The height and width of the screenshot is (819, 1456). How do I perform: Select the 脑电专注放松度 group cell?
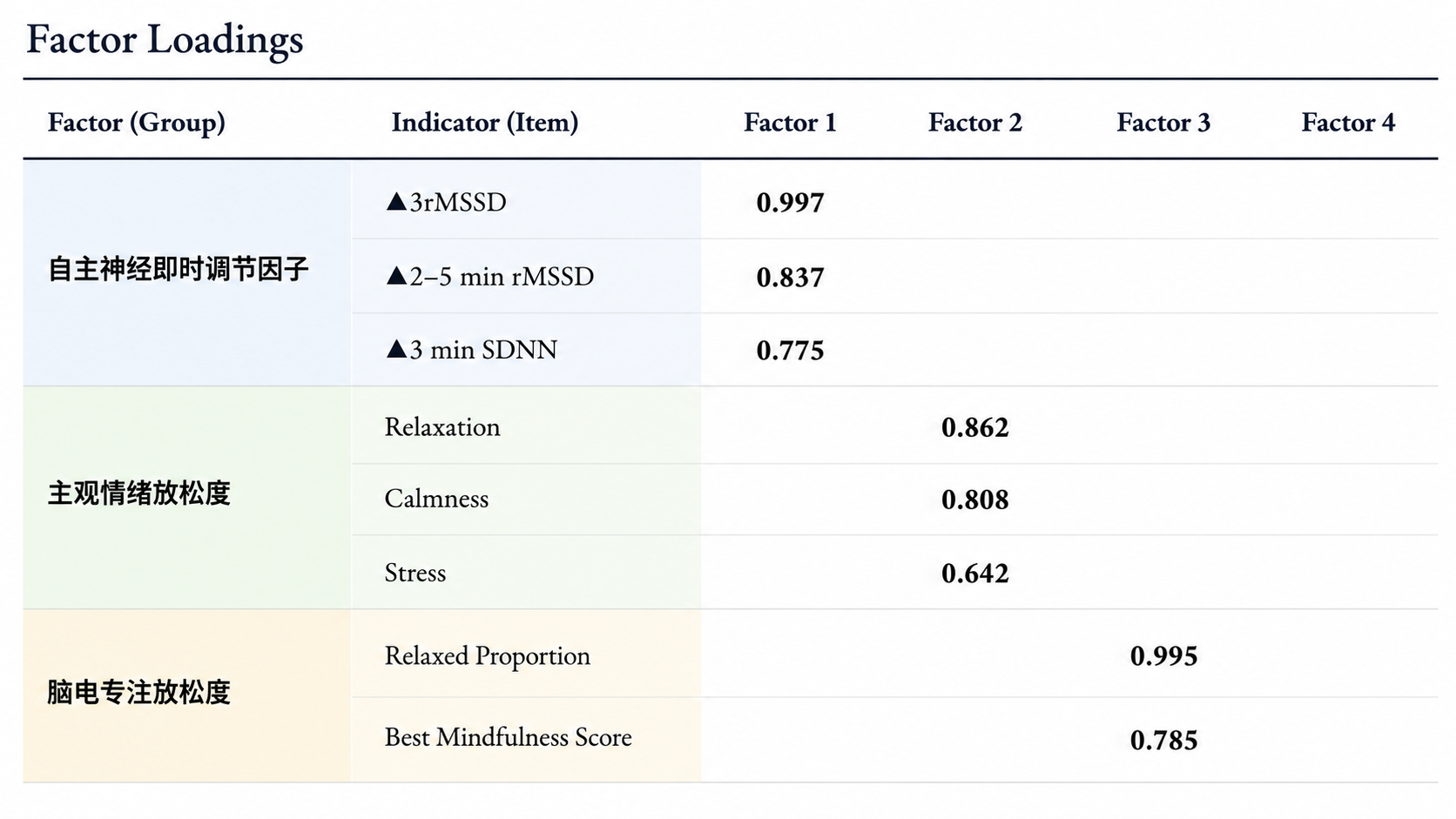pyautogui.click(x=187, y=695)
